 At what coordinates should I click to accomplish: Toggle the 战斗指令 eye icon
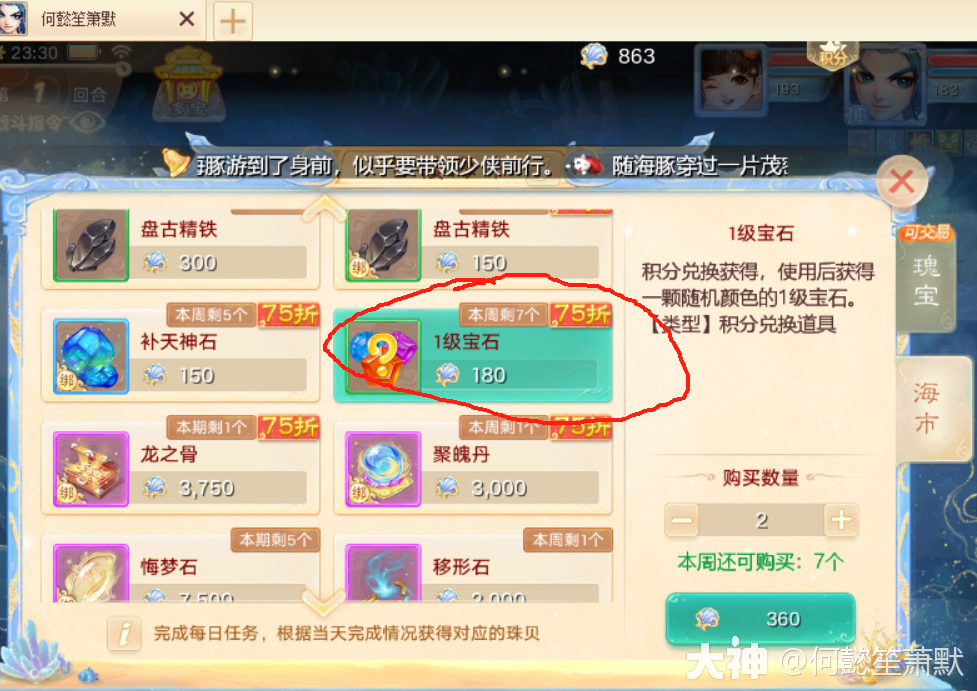click(87, 122)
